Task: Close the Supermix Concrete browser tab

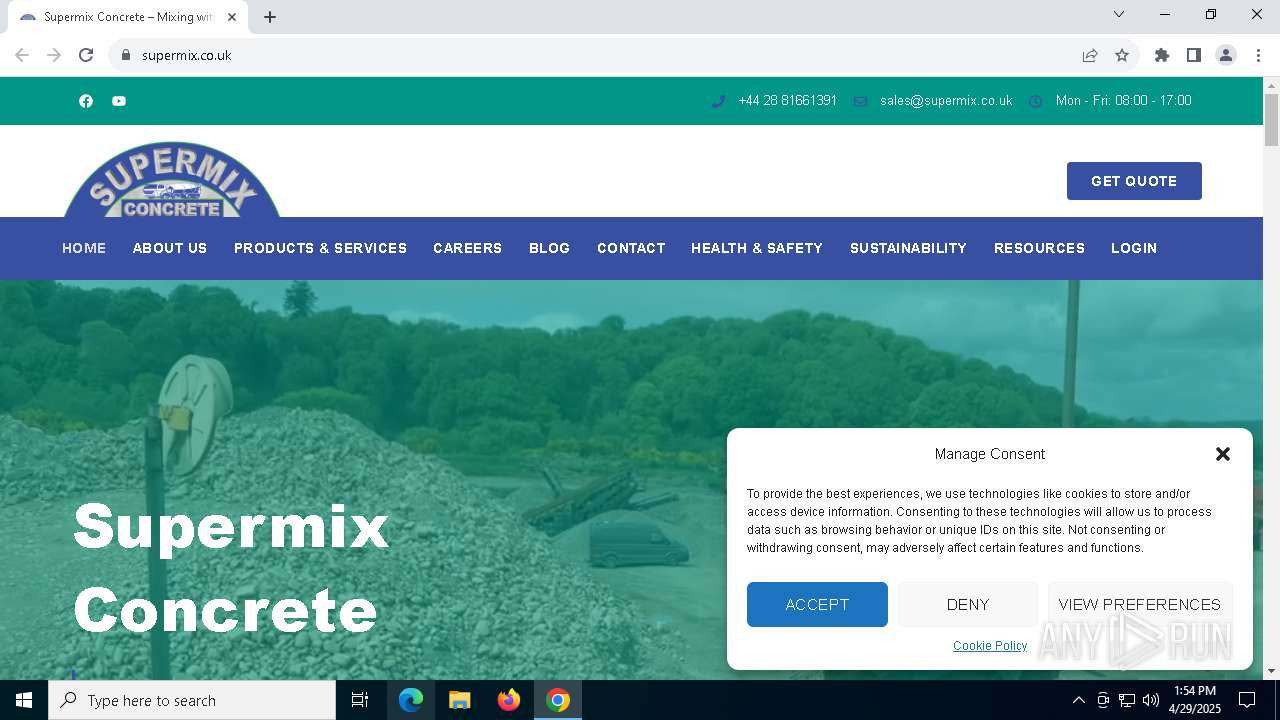Action: [x=232, y=17]
